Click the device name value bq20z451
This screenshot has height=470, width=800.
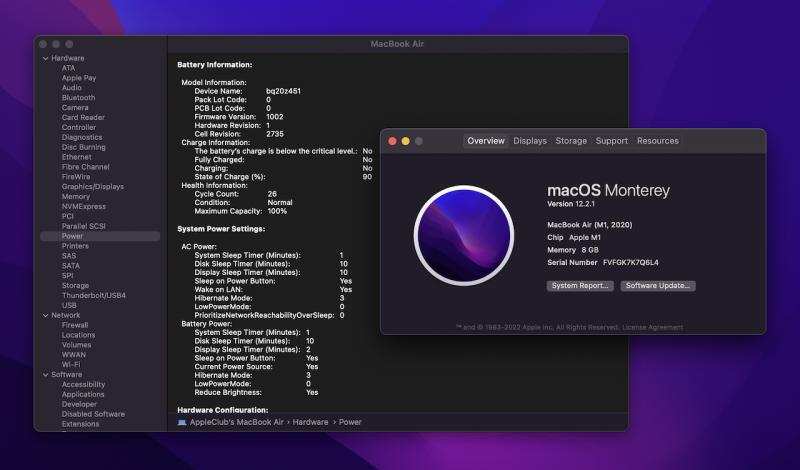(283, 91)
